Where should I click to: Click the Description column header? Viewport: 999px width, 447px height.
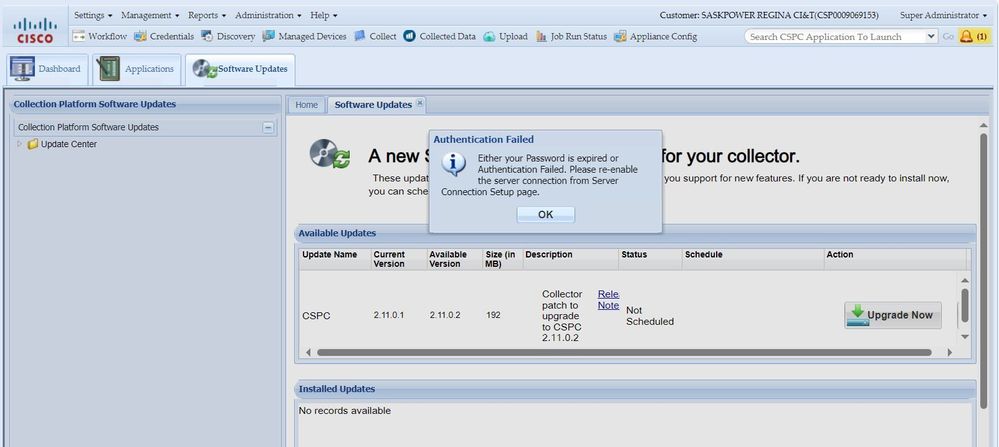[x=571, y=259]
